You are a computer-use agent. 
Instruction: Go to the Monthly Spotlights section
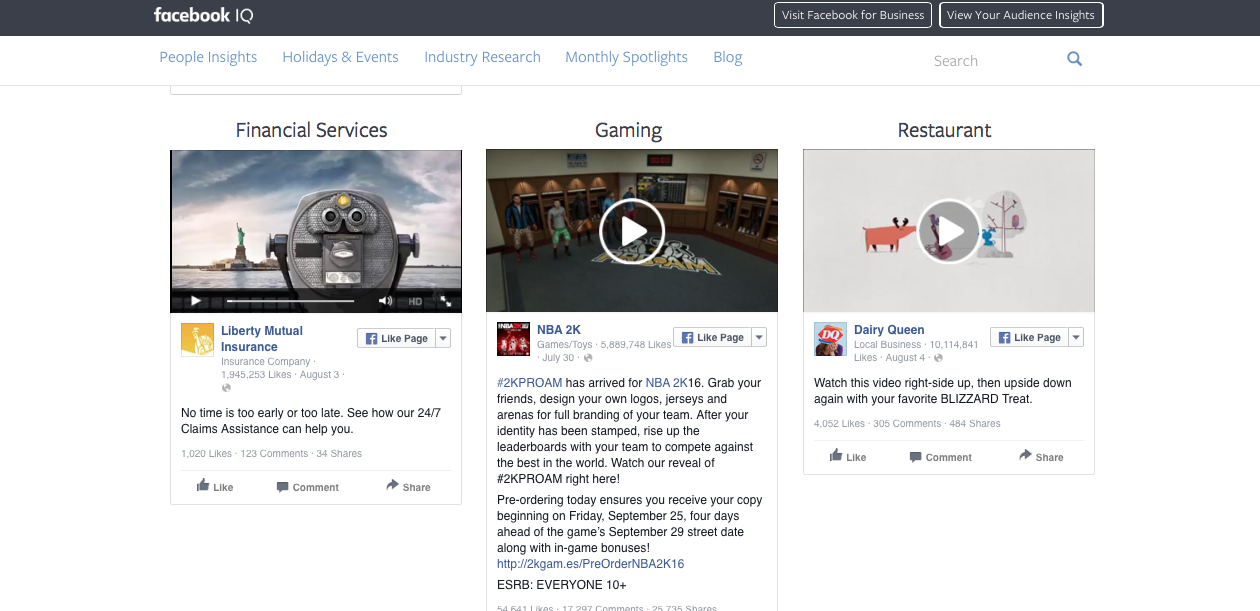(626, 57)
